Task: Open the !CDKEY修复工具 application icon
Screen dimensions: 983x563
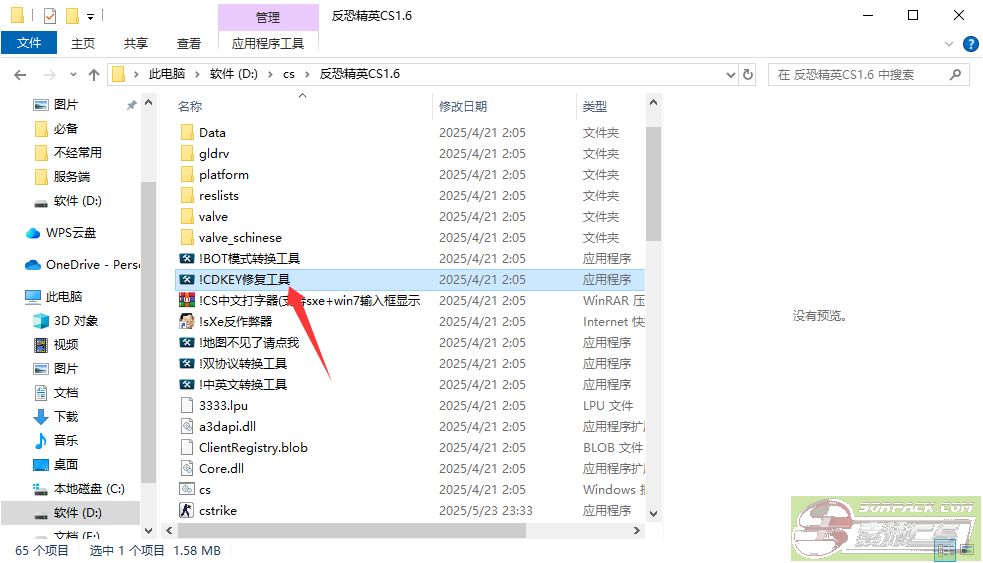Action: tap(186, 280)
